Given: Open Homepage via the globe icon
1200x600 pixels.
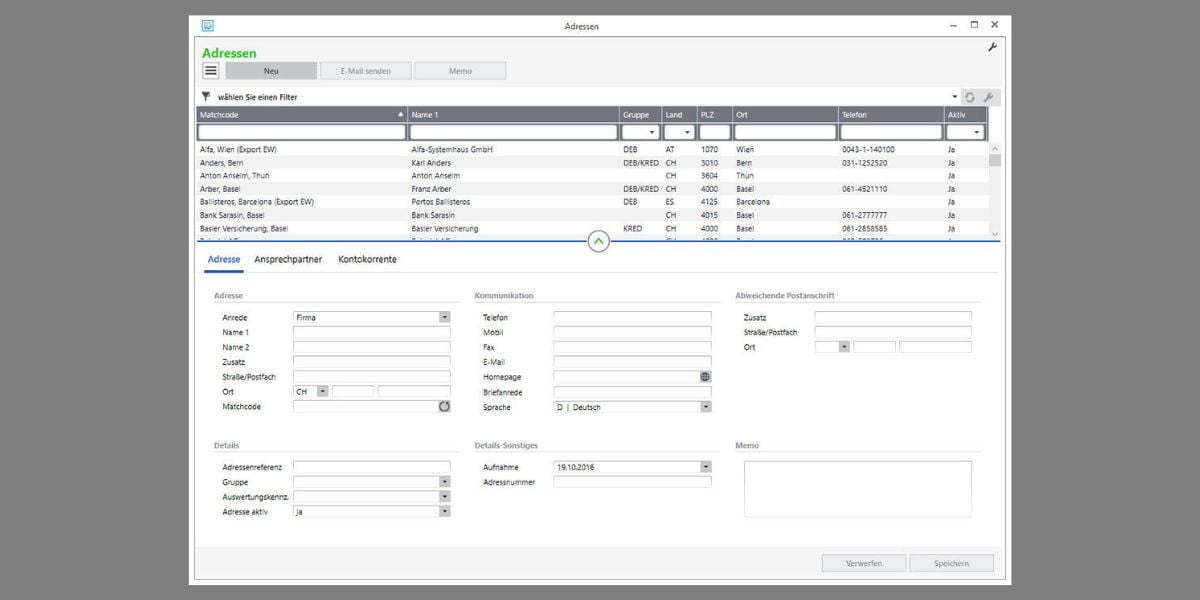Looking at the screenshot, I should [705, 377].
